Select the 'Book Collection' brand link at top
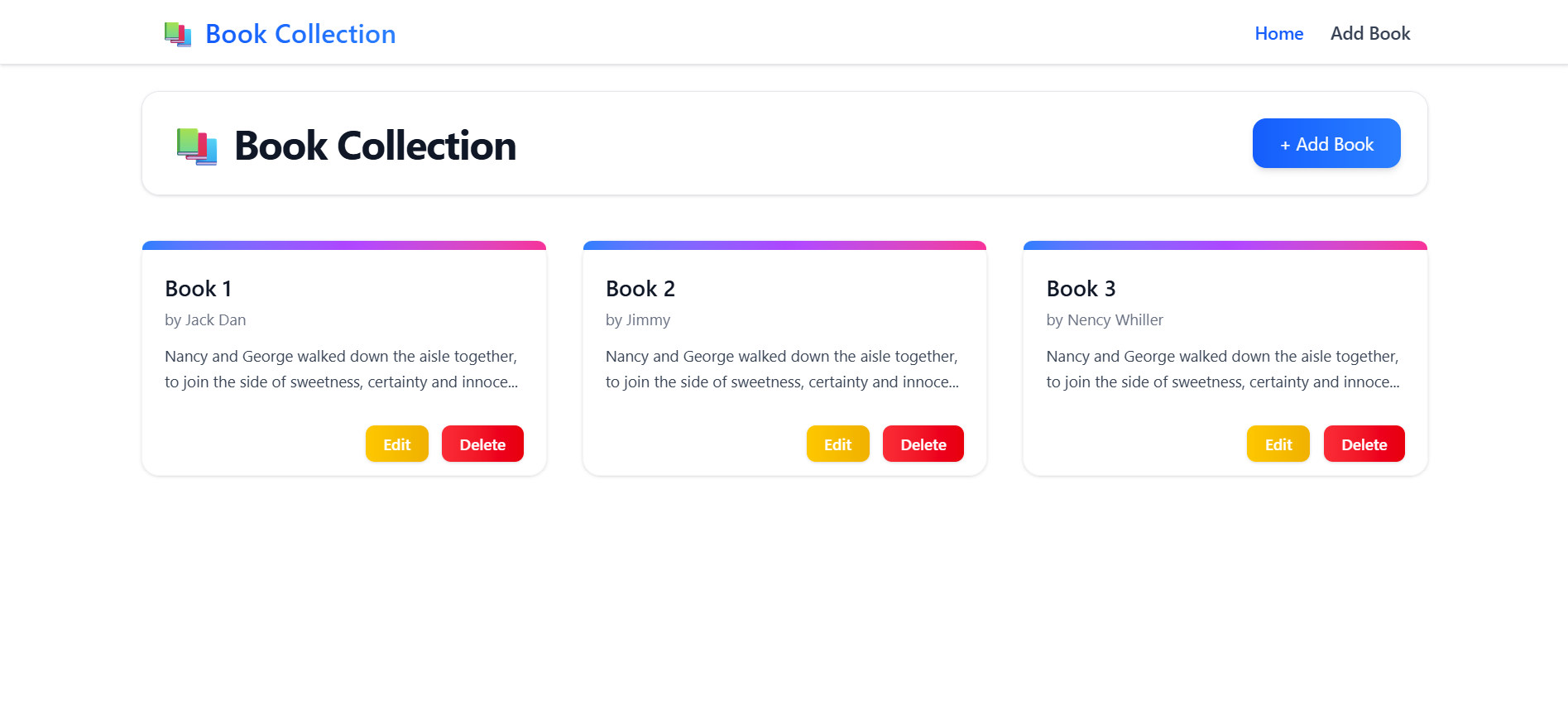This screenshot has height=725, width=1568. [x=300, y=34]
